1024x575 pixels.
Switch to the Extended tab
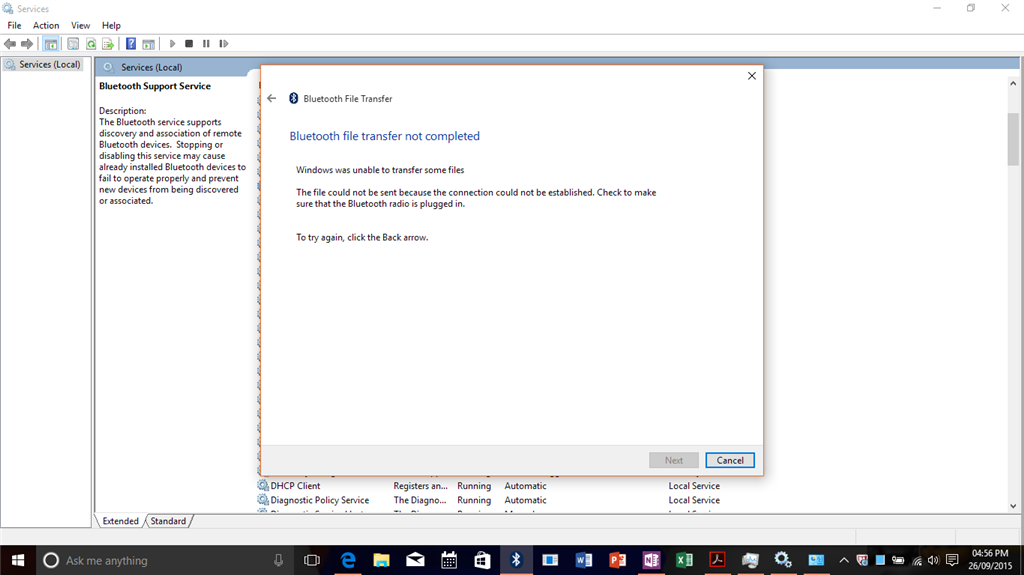120,521
